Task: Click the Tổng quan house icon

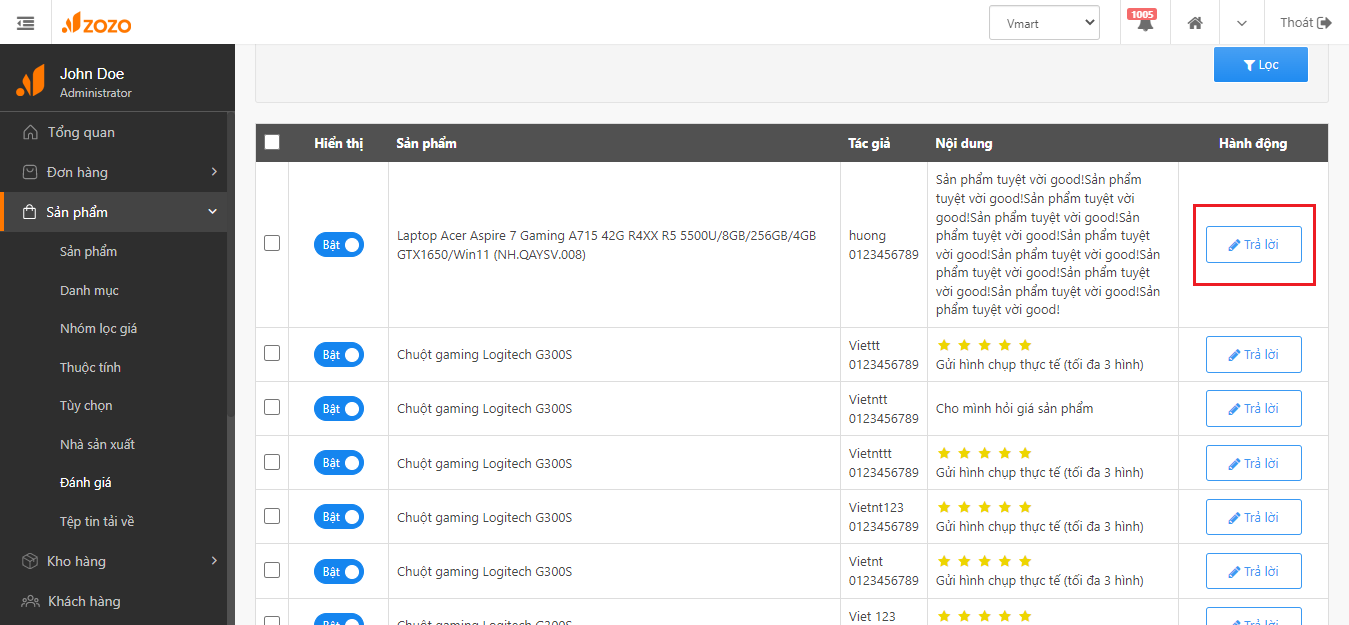Action: click(30, 132)
